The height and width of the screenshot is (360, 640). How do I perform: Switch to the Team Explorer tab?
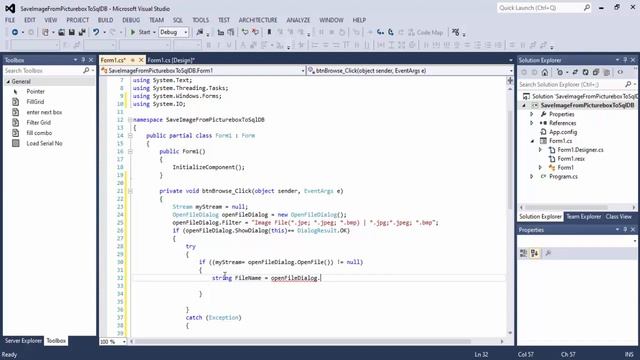(x=583, y=217)
